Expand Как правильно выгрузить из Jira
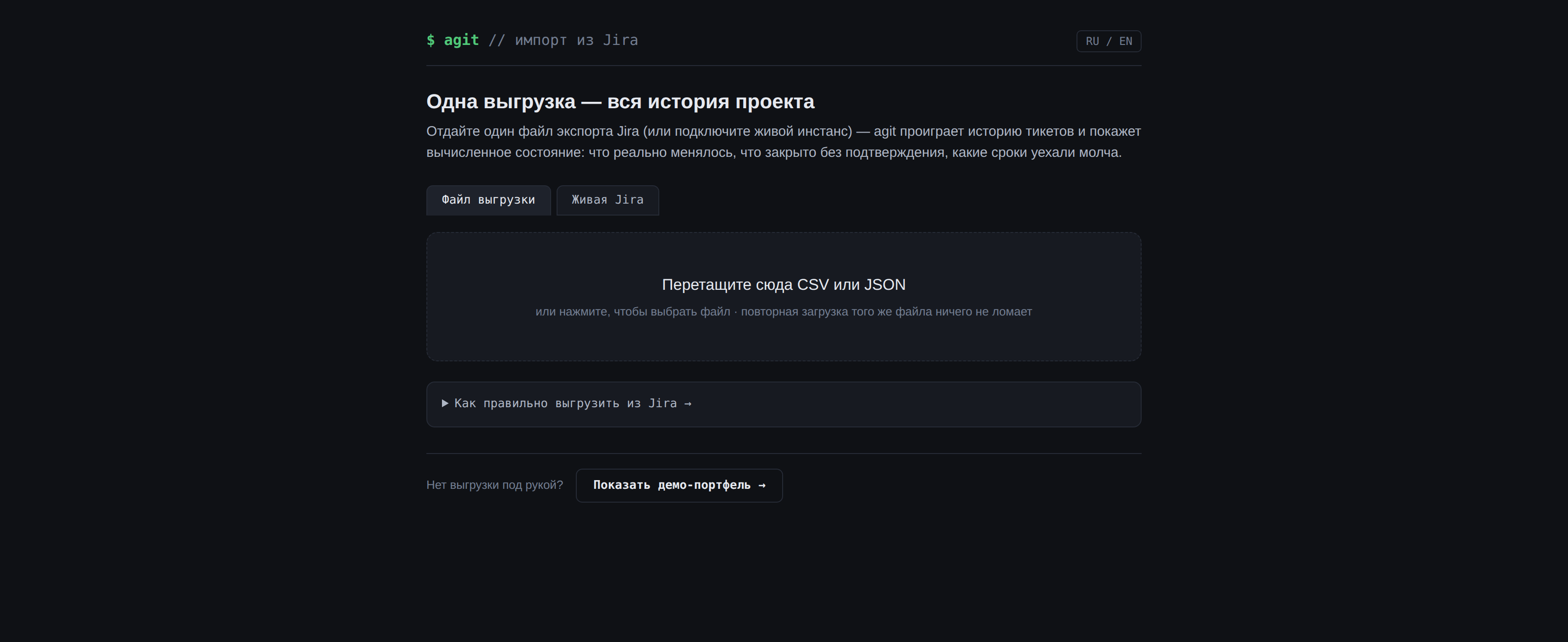This screenshot has width=1568, height=642. pyautogui.click(x=784, y=404)
